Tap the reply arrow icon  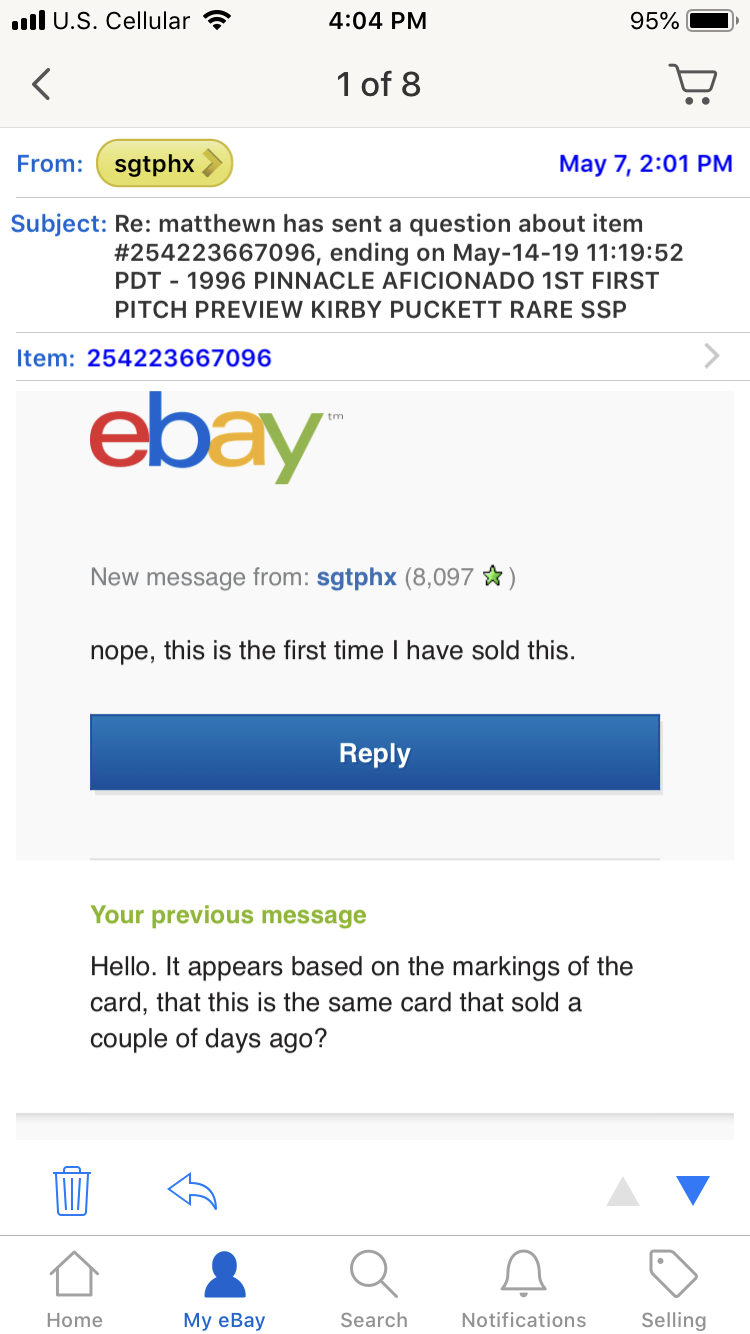[192, 1190]
